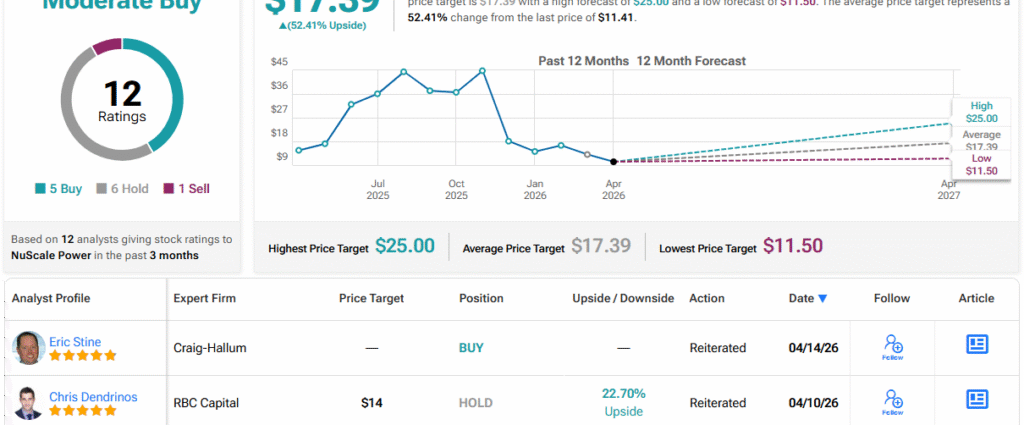The height and width of the screenshot is (425, 1024).
Task: Click the gray Hold legend swatch
Action: coord(101,188)
